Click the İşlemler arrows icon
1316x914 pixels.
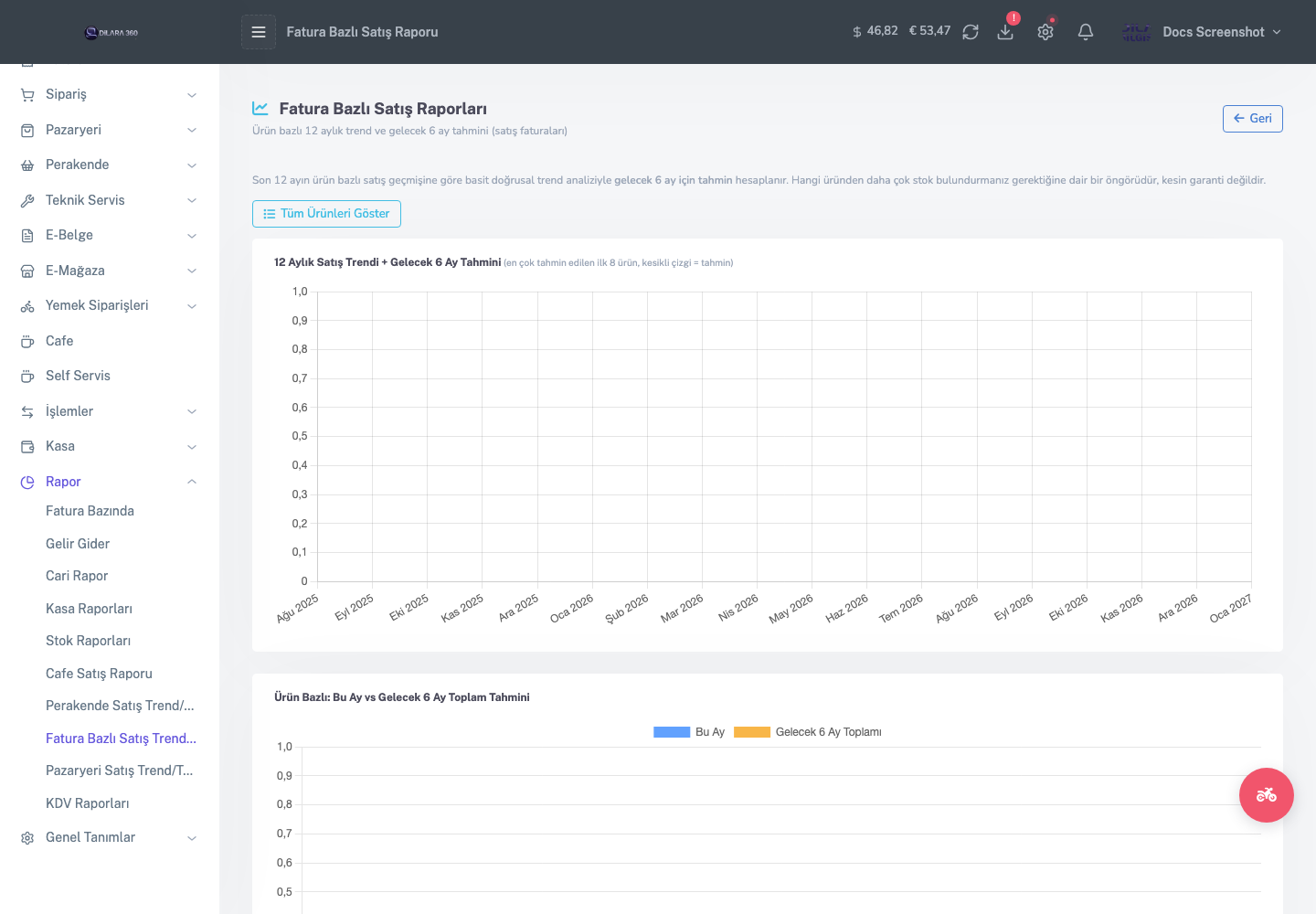tap(27, 411)
